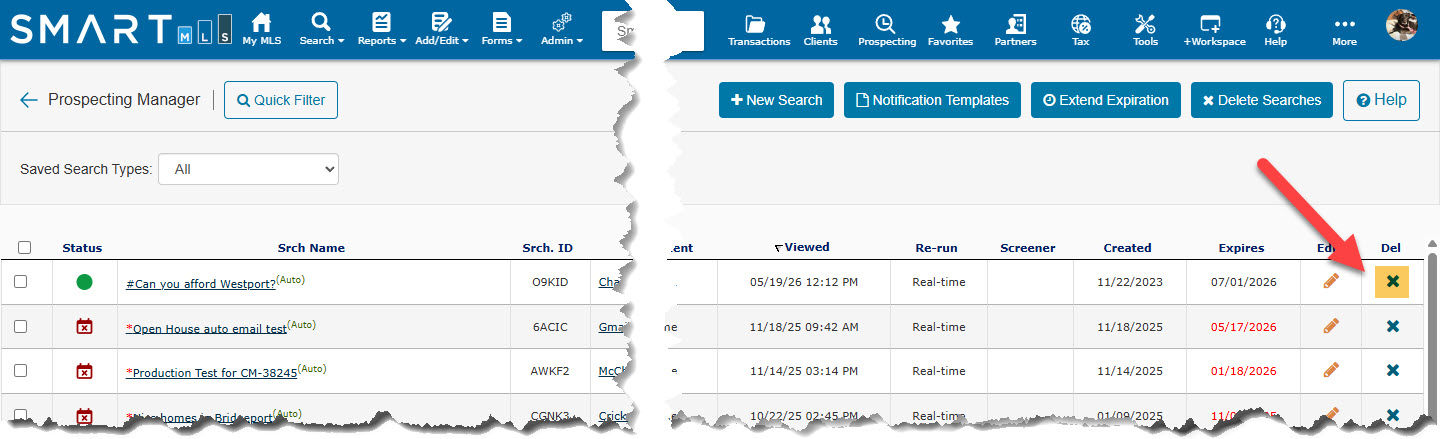The height and width of the screenshot is (439, 1440).
Task: Open *Open House auto email test search
Action: 206,328
